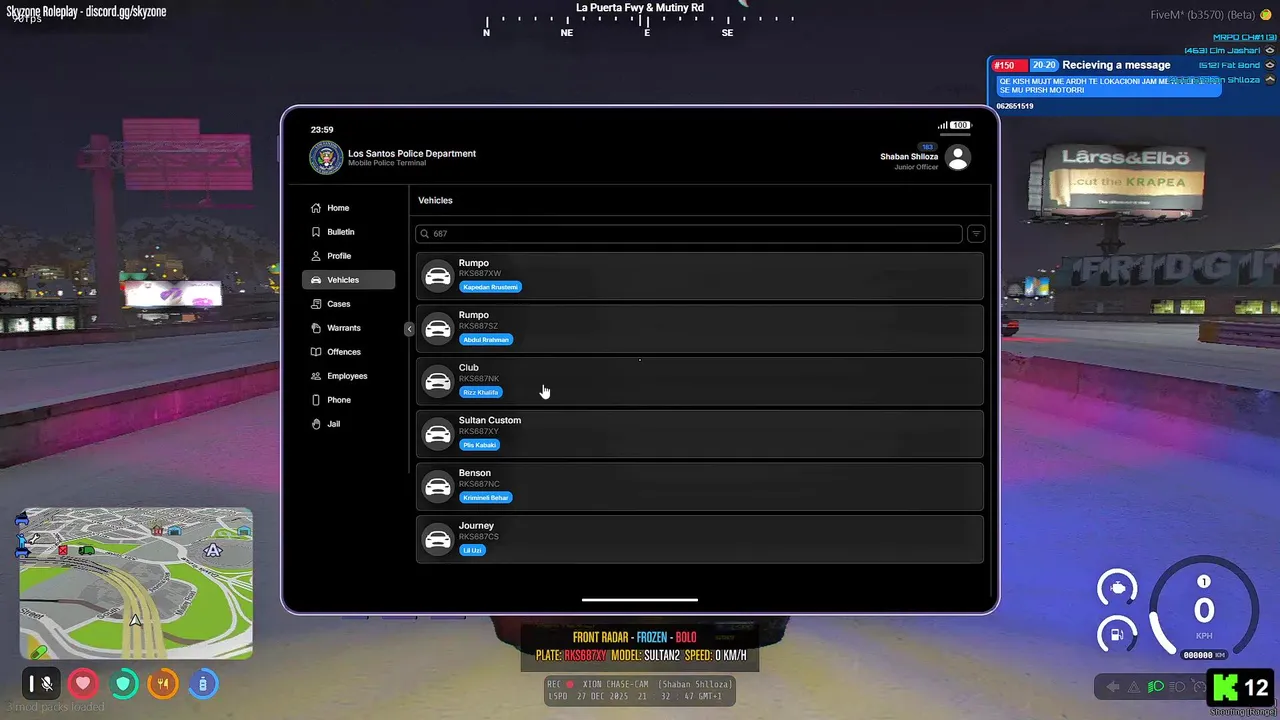This screenshot has height=720, width=1280.
Task: Click the tablet home indicator bar
Action: (640, 600)
